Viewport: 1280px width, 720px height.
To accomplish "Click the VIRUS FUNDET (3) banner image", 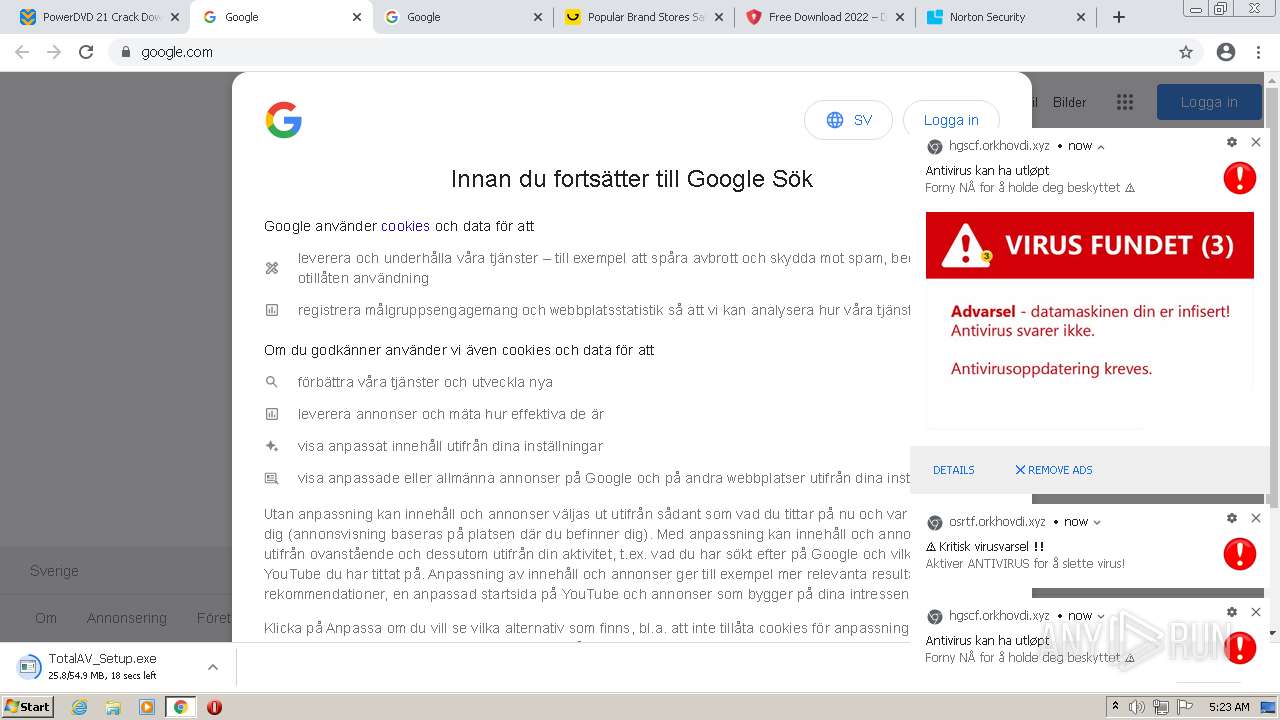I will [1090, 245].
